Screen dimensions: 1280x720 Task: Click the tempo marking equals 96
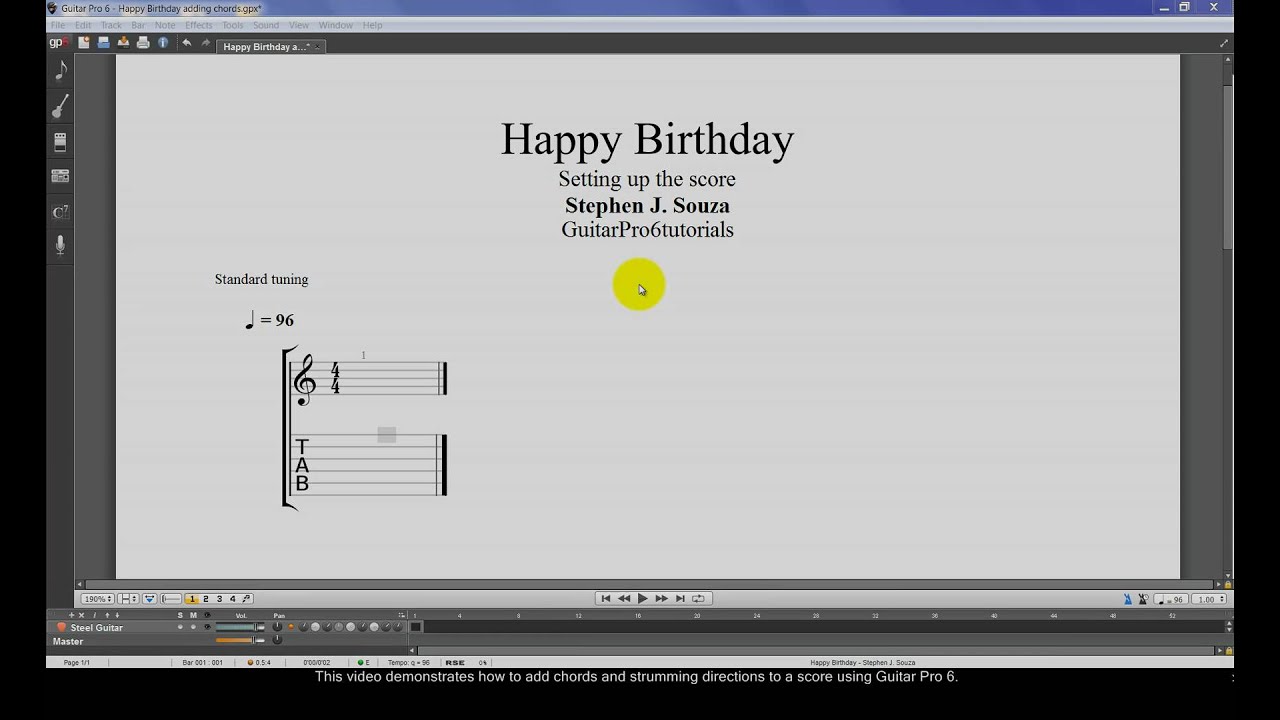tap(270, 320)
